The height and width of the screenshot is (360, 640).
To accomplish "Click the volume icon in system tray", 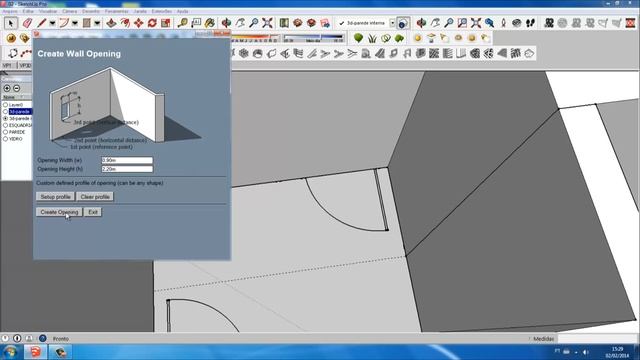I will (x=586, y=352).
